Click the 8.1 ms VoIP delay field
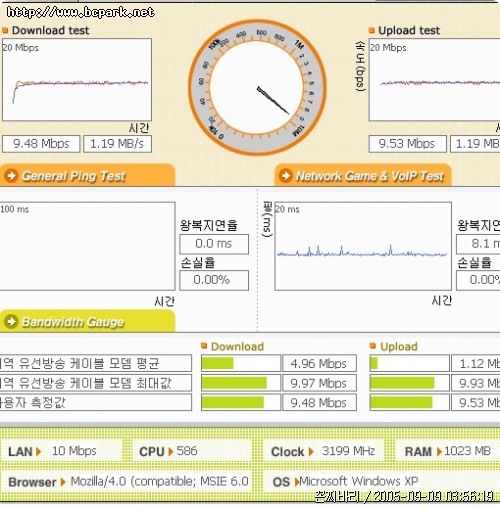500x509 pixels. [x=478, y=244]
